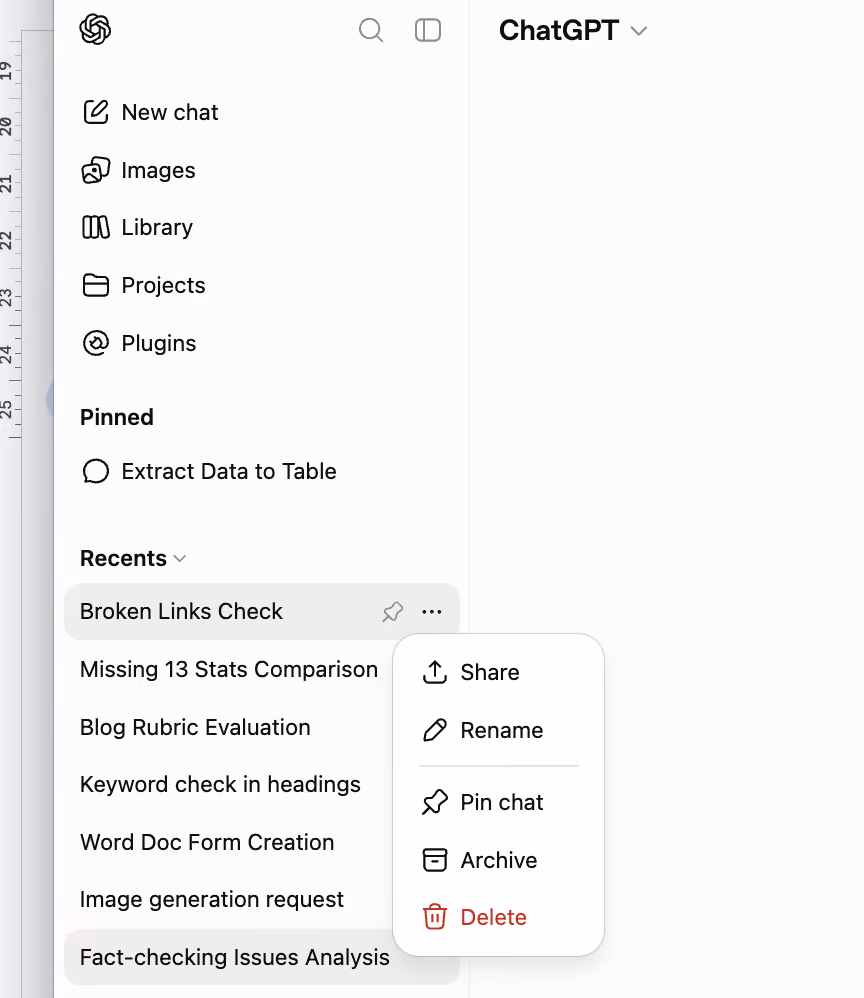Click the three-dot options icon for Broken Links Check
The height and width of the screenshot is (998, 864).
click(432, 612)
